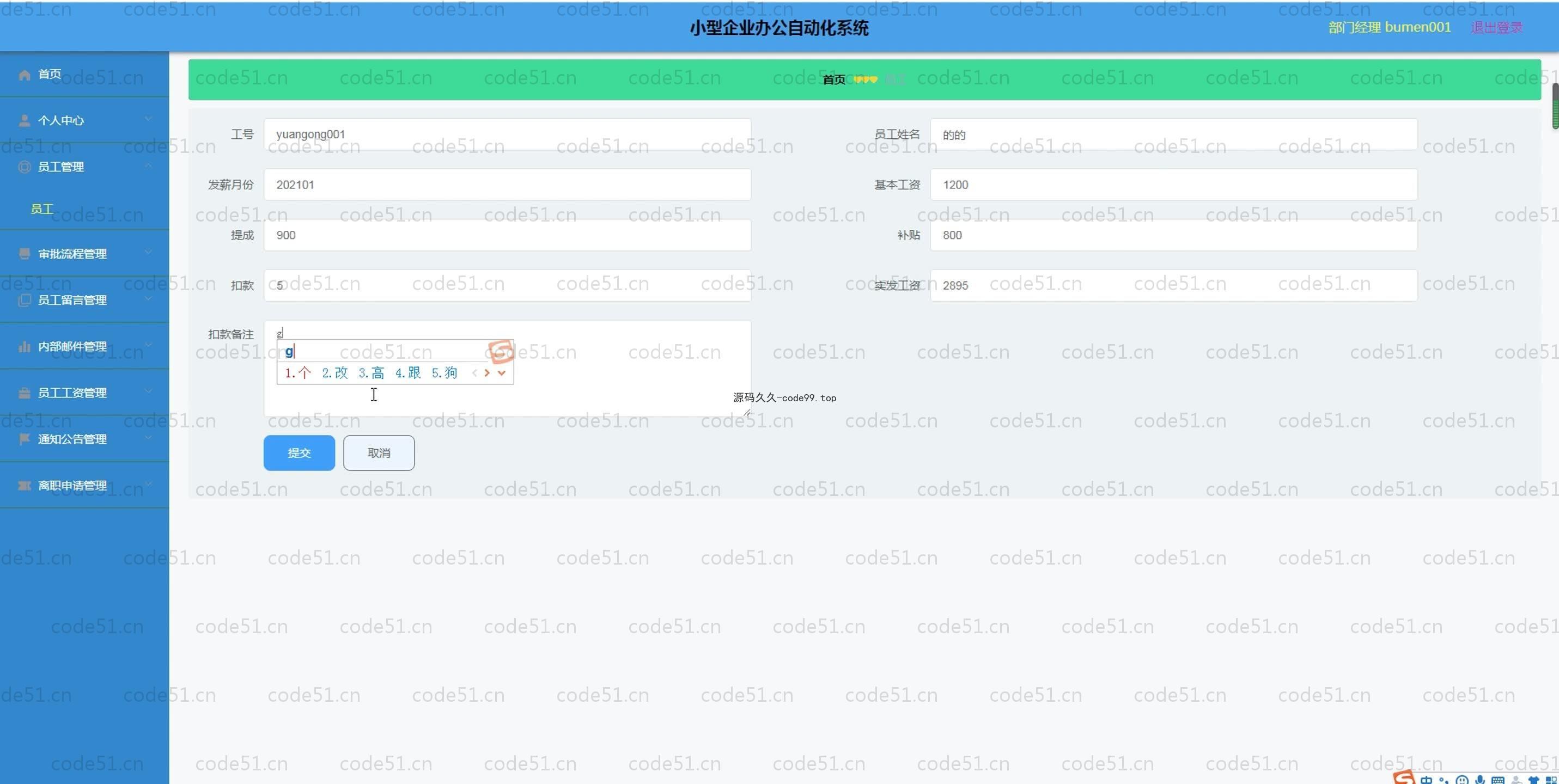Screen dimensions: 1559x784
Task: Expand the 审批流程管理 chevron
Action: 148,252
